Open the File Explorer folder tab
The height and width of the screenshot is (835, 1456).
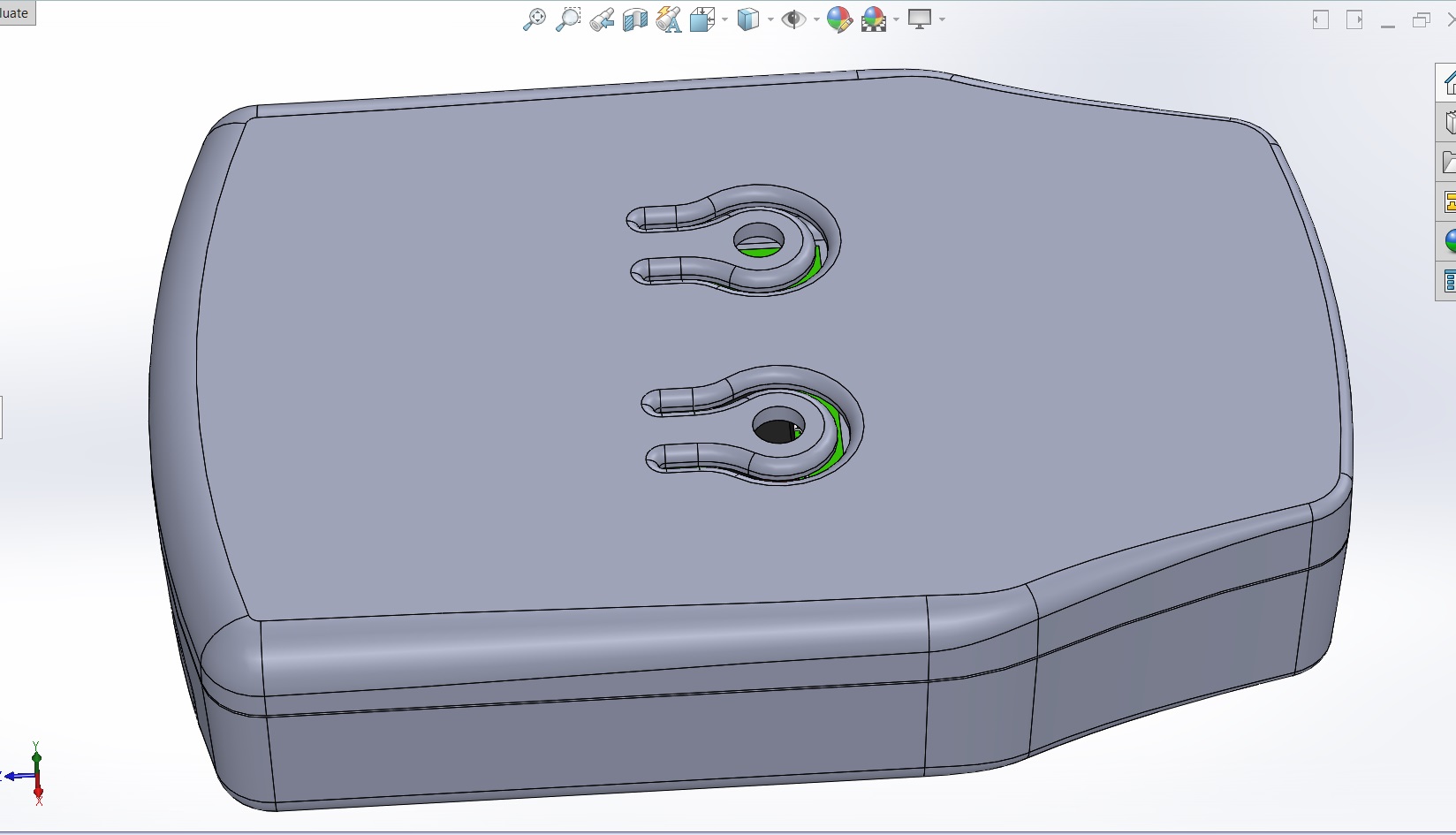pyautogui.click(x=1447, y=162)
